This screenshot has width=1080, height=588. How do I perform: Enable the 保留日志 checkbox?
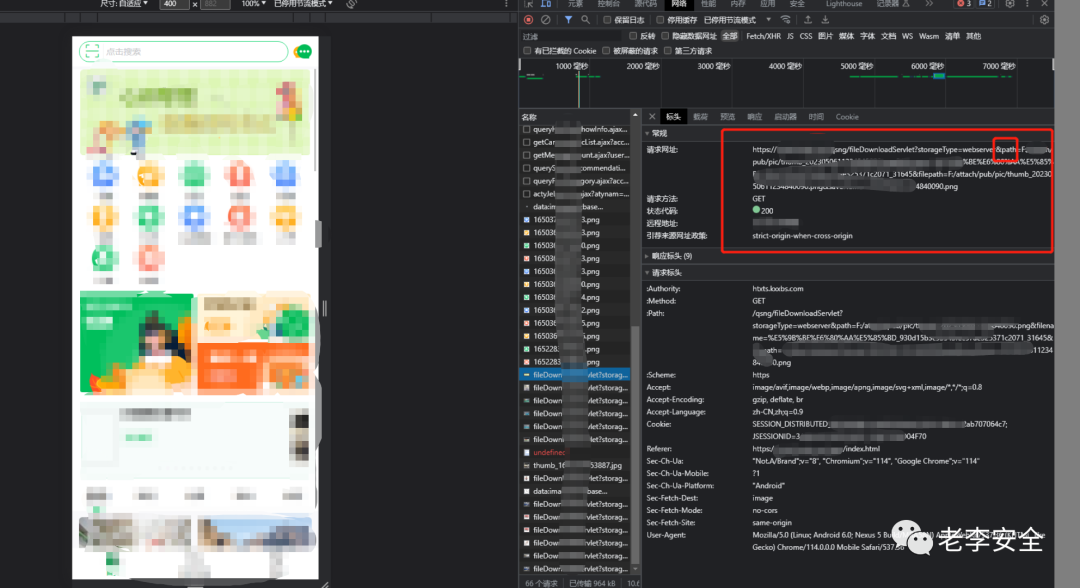(x=609, y=19)
